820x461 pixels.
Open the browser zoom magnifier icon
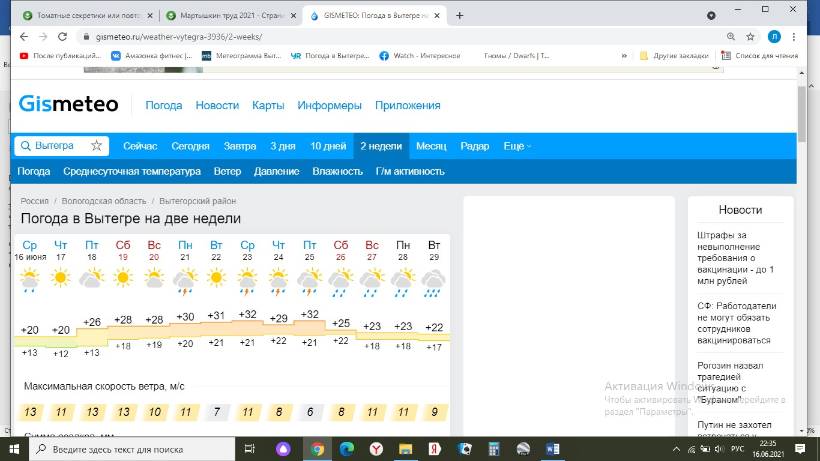[x=731, y=37]
